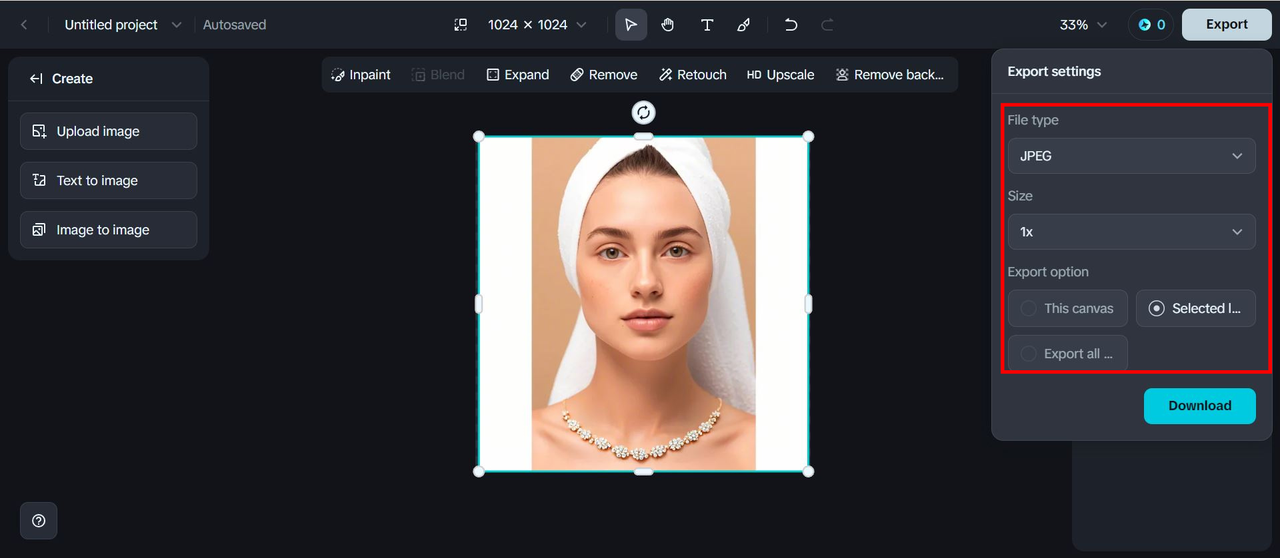Select the Selected layers export option
1280x558 pixels.
[1195, 308]
